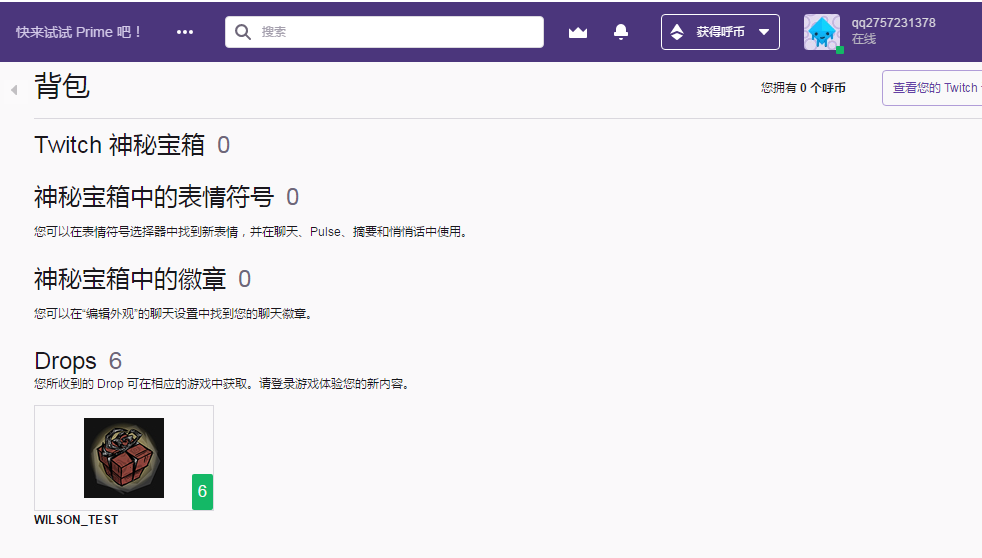Screen dimensions: 982x558
Task: Click the 您拥有 0 个呼币 balance text
Action: (x=803, y=88)
